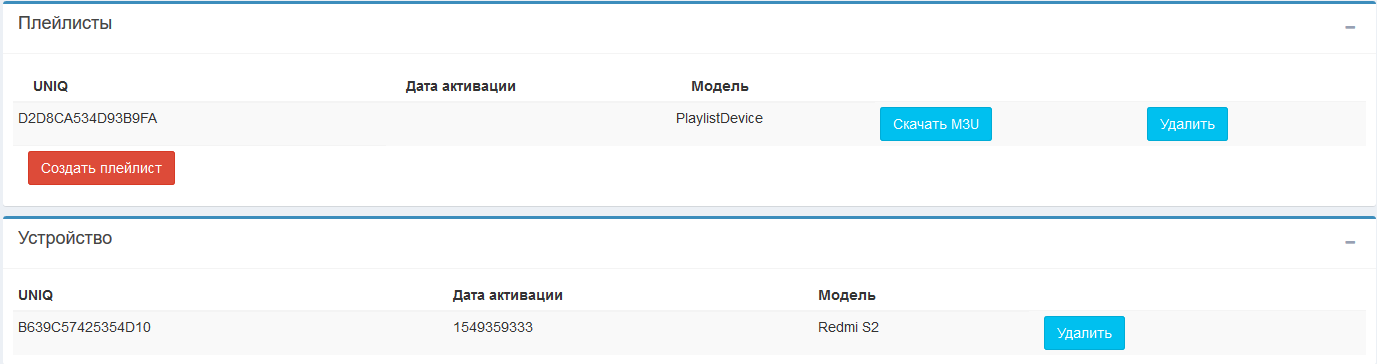This screenshot has width=1377, height=364.
Task: Click the PlaylistDevice model cell
Action: 719,118
